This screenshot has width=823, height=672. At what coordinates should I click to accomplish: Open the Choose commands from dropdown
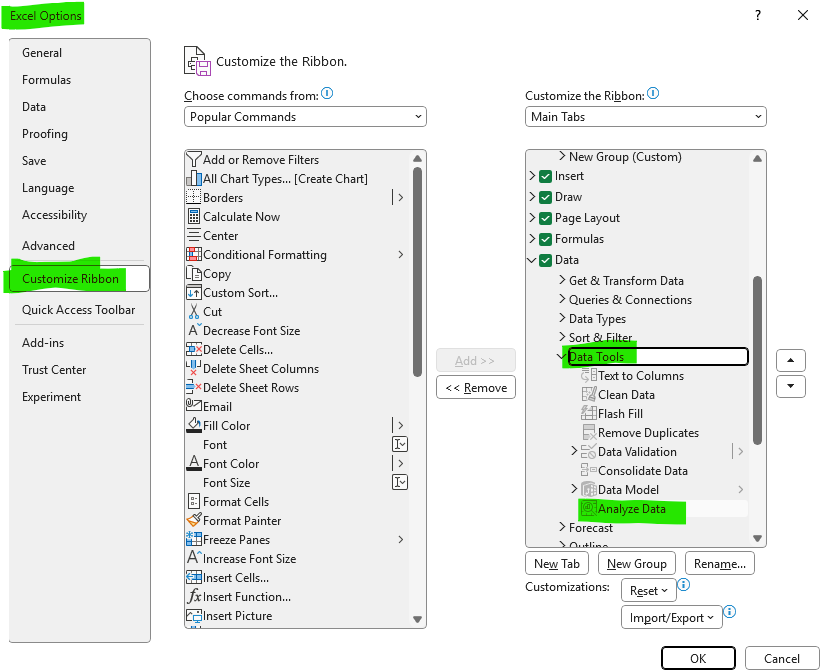(x=305, y=117)
